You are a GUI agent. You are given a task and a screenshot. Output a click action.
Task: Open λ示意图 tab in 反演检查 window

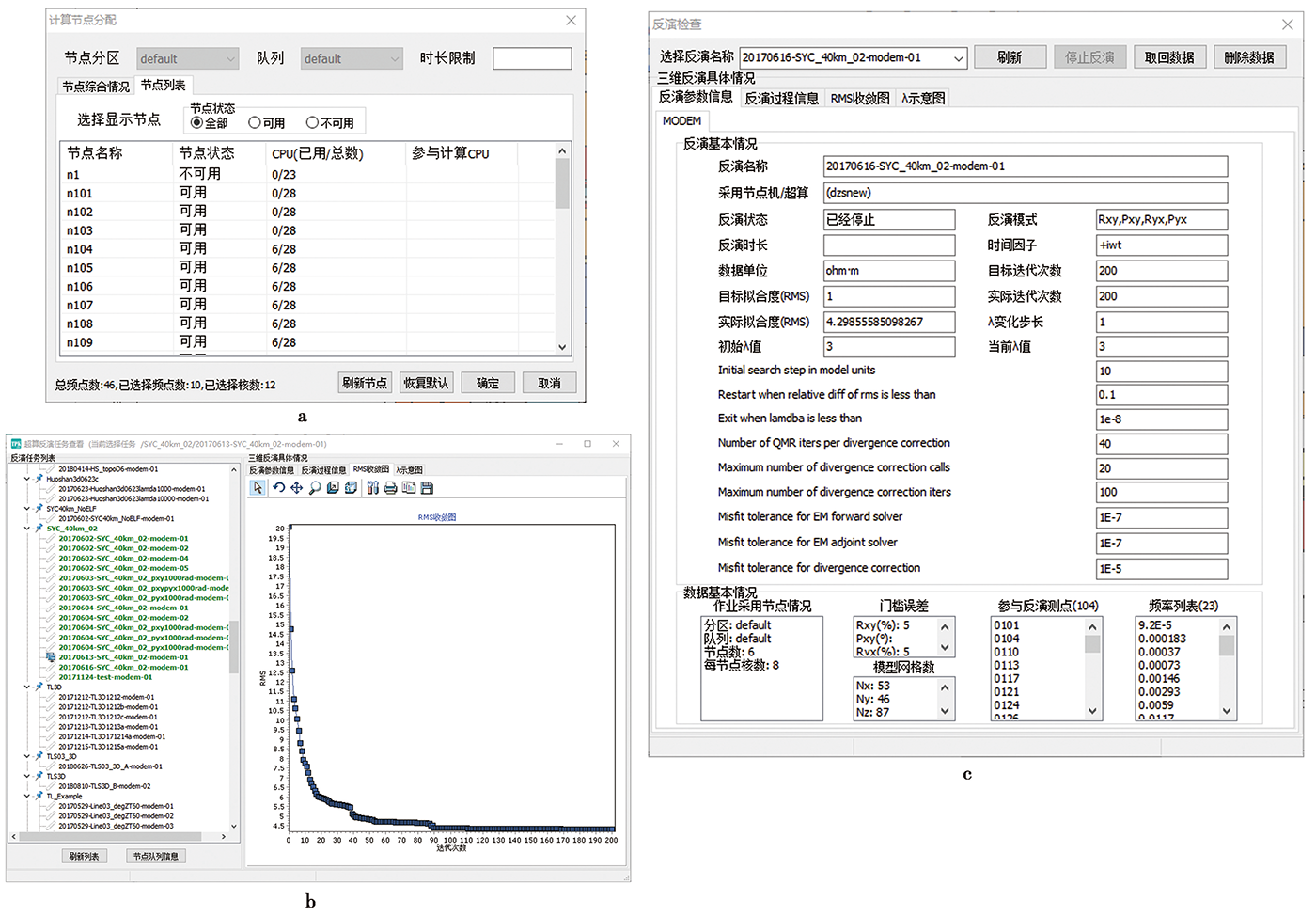click(x=923, y=98)
